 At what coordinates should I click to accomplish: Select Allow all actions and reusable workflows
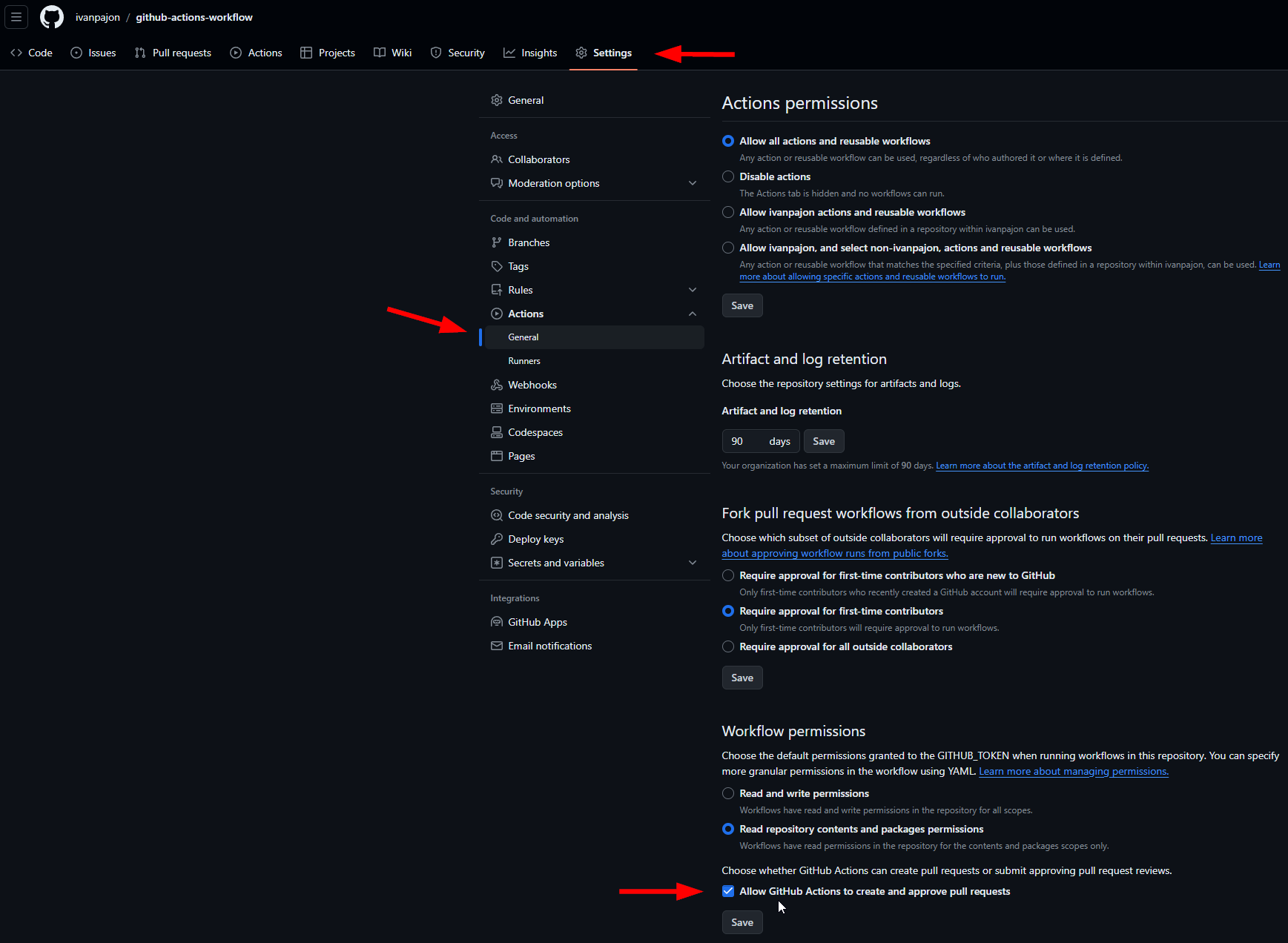point(728,141)
